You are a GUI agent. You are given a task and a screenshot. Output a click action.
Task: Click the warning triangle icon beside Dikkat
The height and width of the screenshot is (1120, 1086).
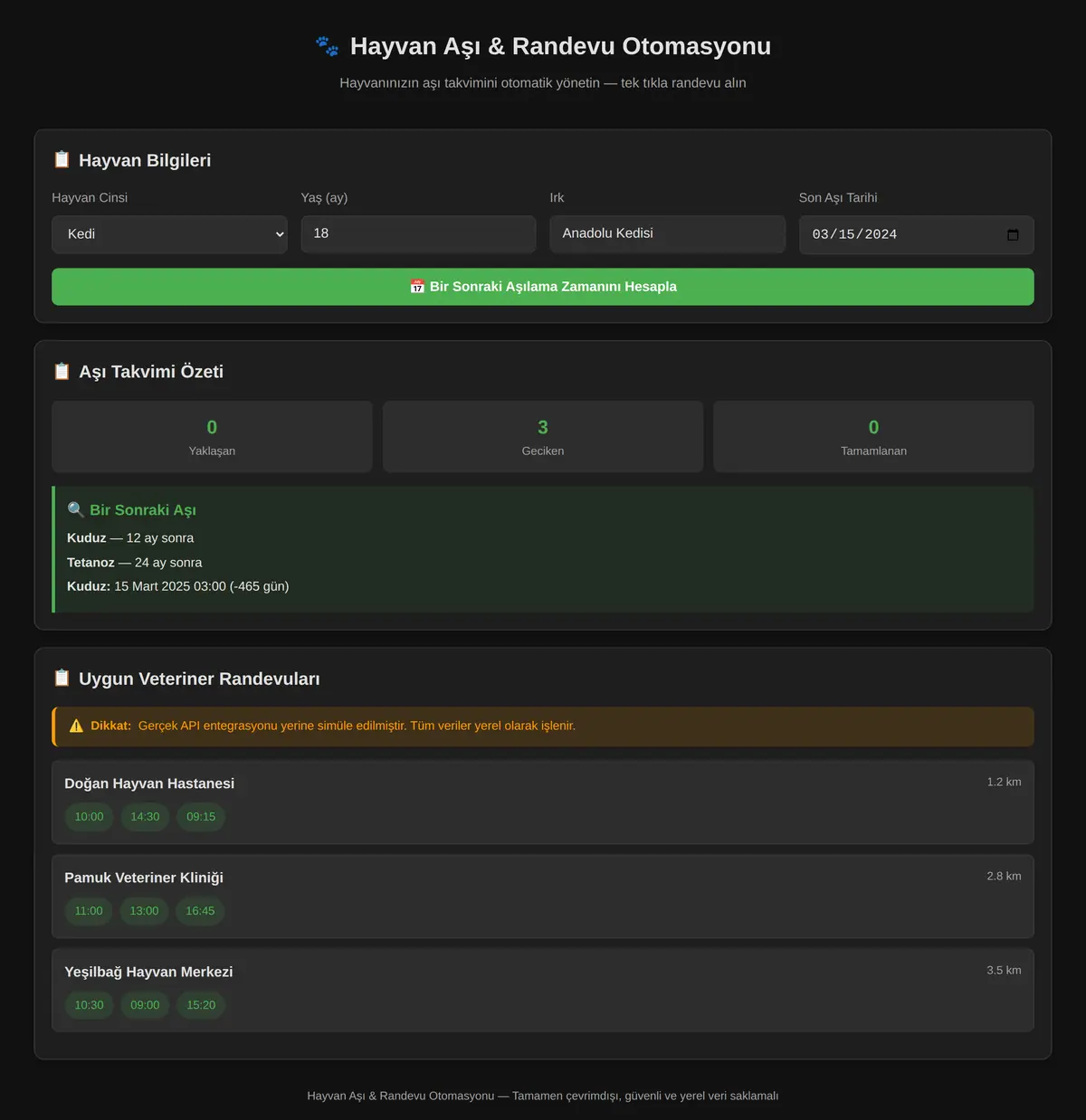click(76, 726)
